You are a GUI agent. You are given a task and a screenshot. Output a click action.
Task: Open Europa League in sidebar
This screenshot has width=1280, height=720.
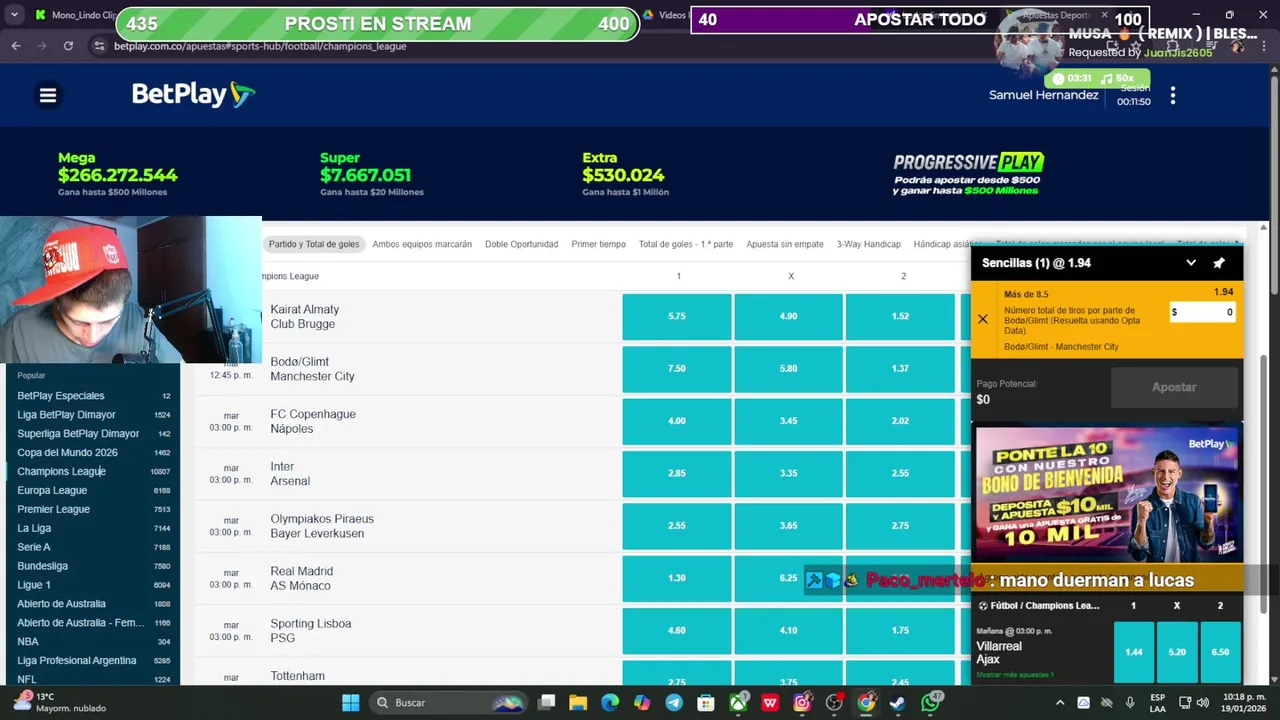[x=52, y=490]
